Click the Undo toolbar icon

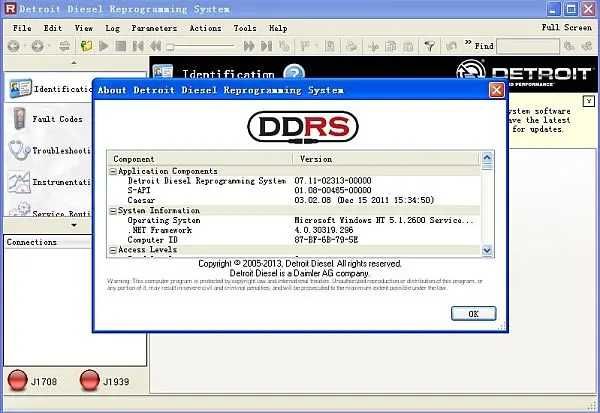(x=452, y=46)
